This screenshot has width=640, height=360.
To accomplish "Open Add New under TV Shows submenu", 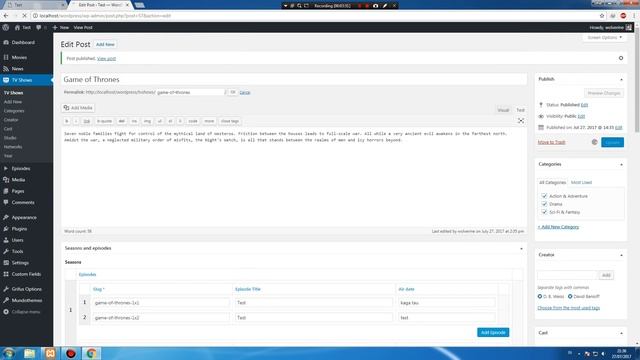I will 13,102.
